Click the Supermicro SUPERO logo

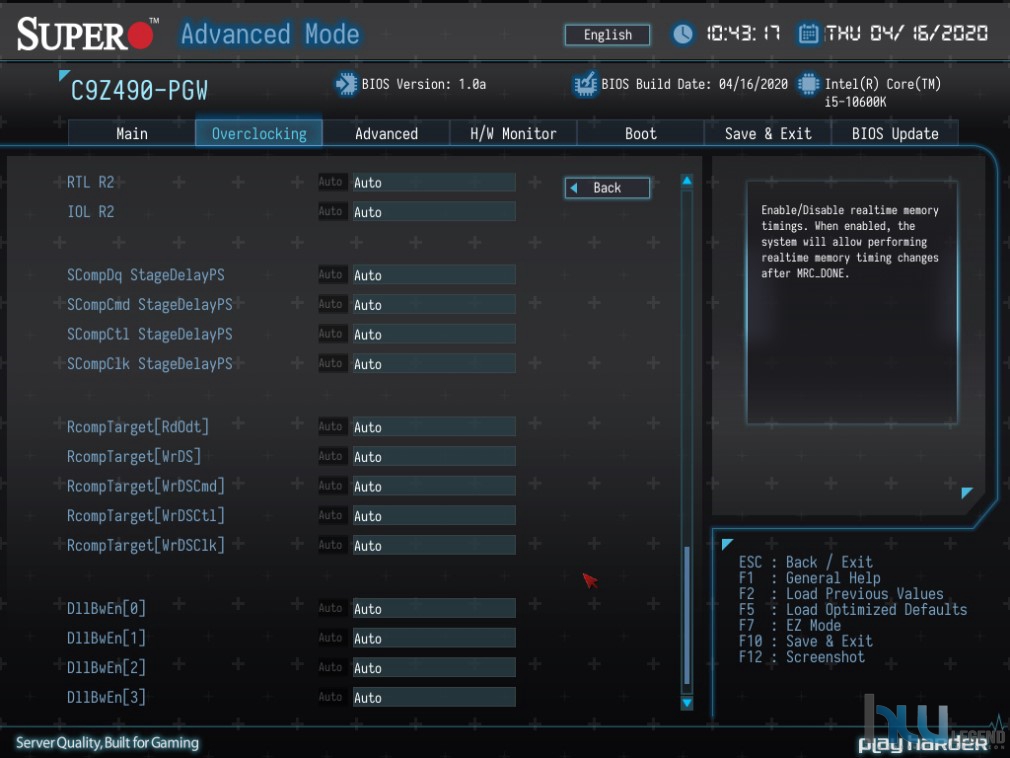coord(88,33)
